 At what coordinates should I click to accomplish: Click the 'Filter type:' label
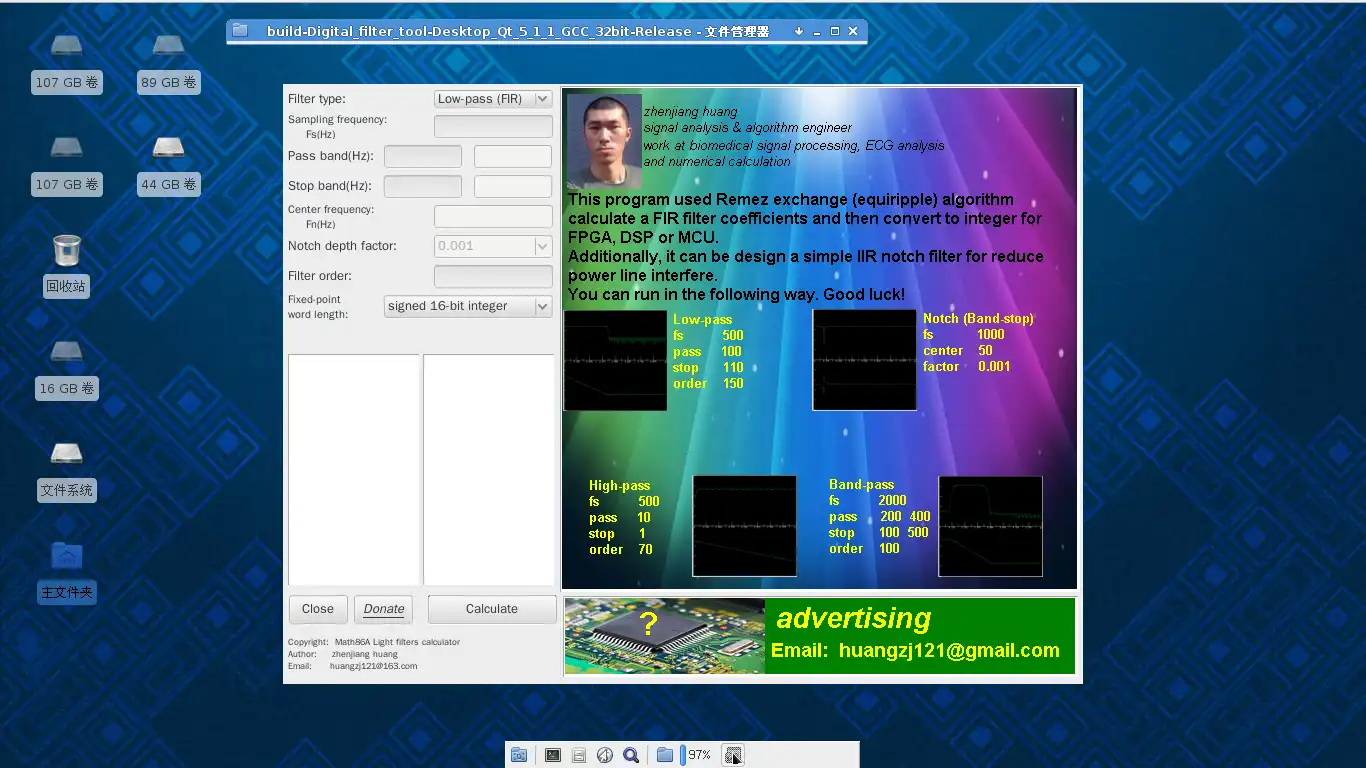point(317,99)
